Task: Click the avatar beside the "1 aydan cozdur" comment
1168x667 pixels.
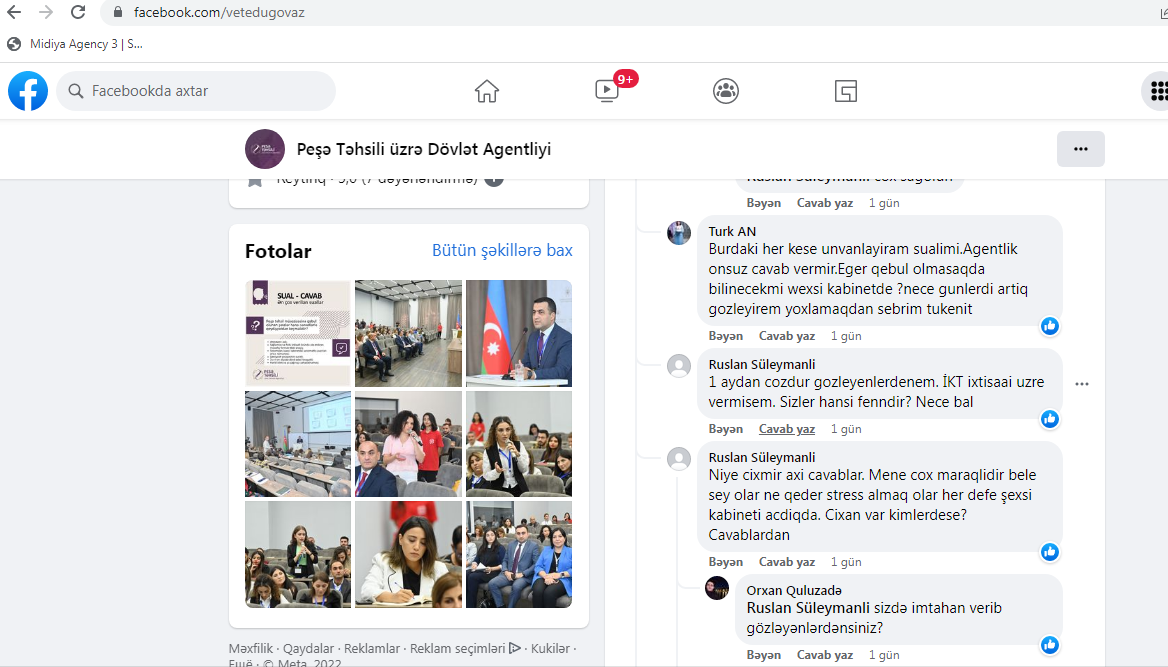Action: (x=679, y=366)
